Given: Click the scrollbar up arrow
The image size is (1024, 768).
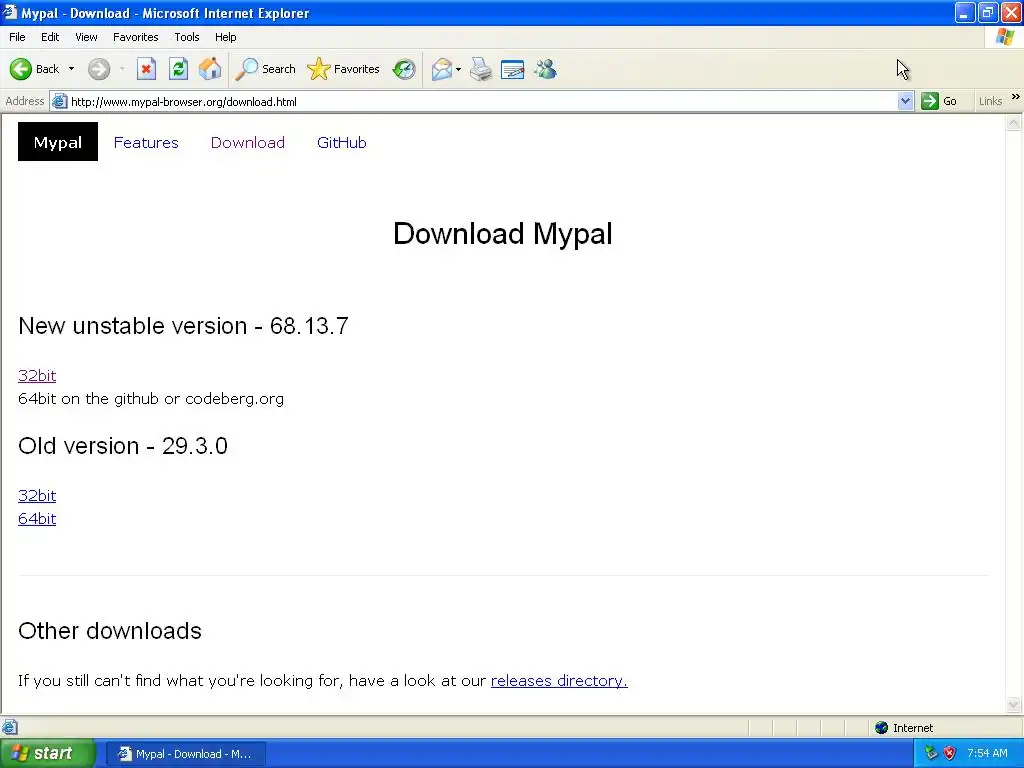Looking at the screenshot, I should (x=1014, y=122).
